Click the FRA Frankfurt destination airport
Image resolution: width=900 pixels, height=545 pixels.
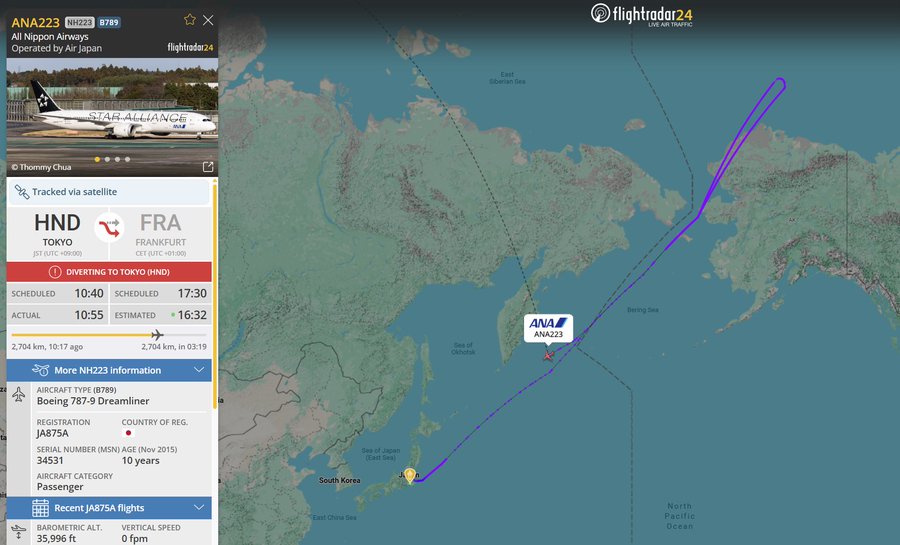tap(161, 233)
